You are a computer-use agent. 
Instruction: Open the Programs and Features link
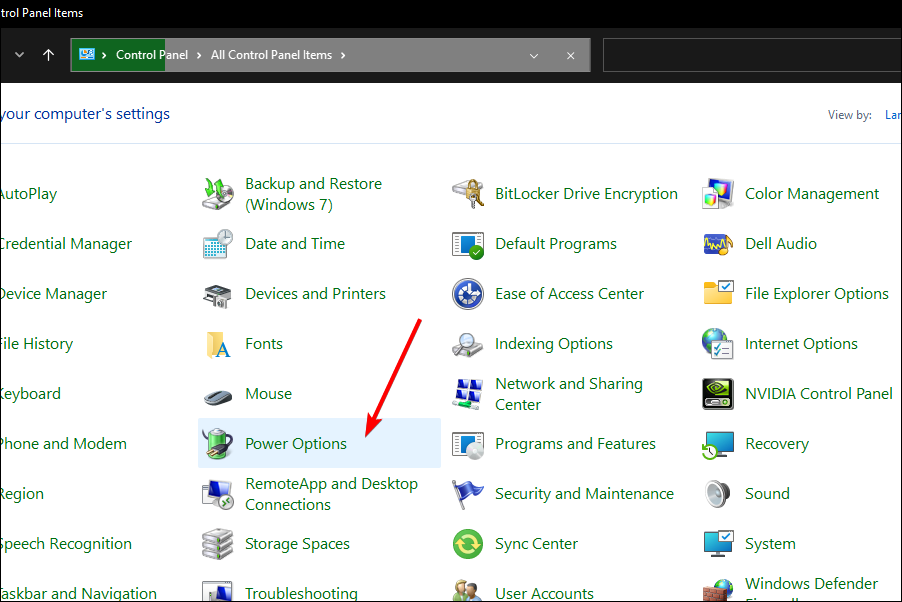[x=575, y=444]
